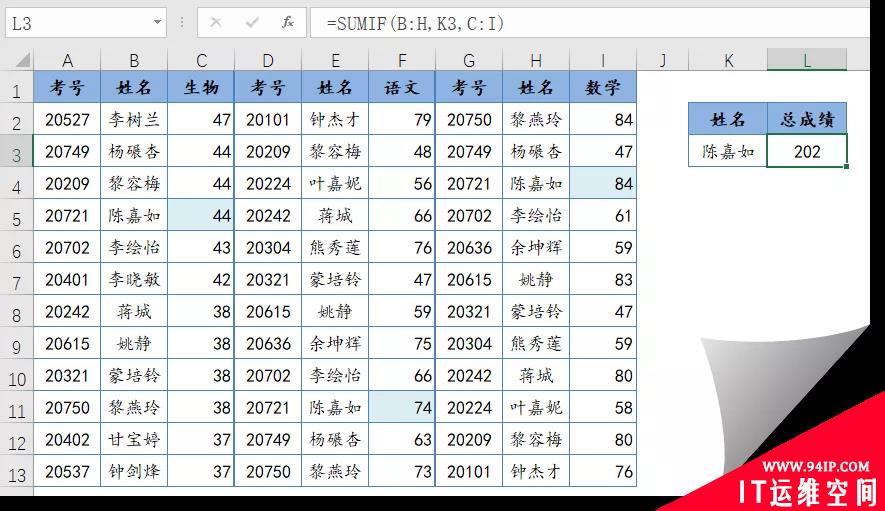The image size is (885, 511).
Task: Click score 79 in column F
Action: [x=402, y=119]
